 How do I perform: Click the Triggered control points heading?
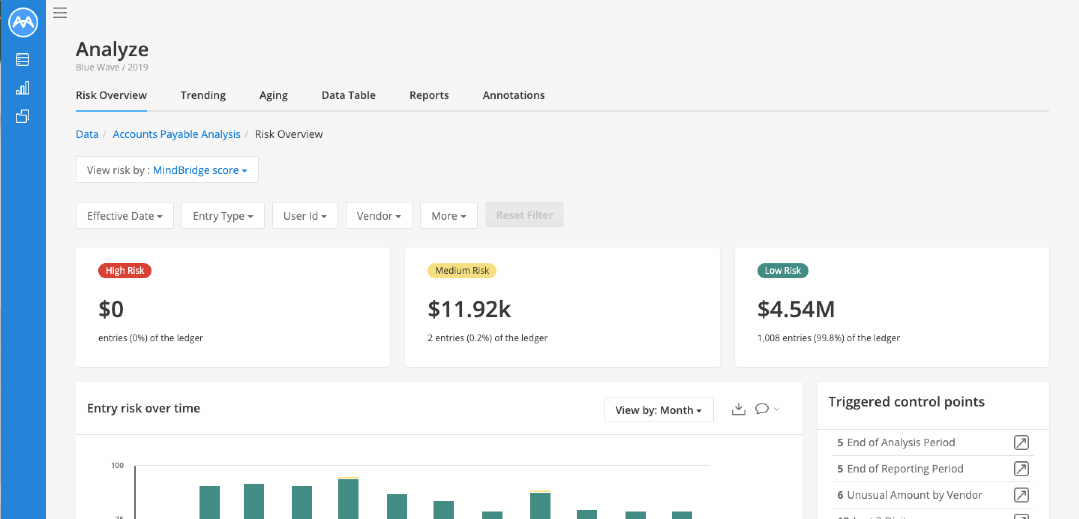[906, 402]
